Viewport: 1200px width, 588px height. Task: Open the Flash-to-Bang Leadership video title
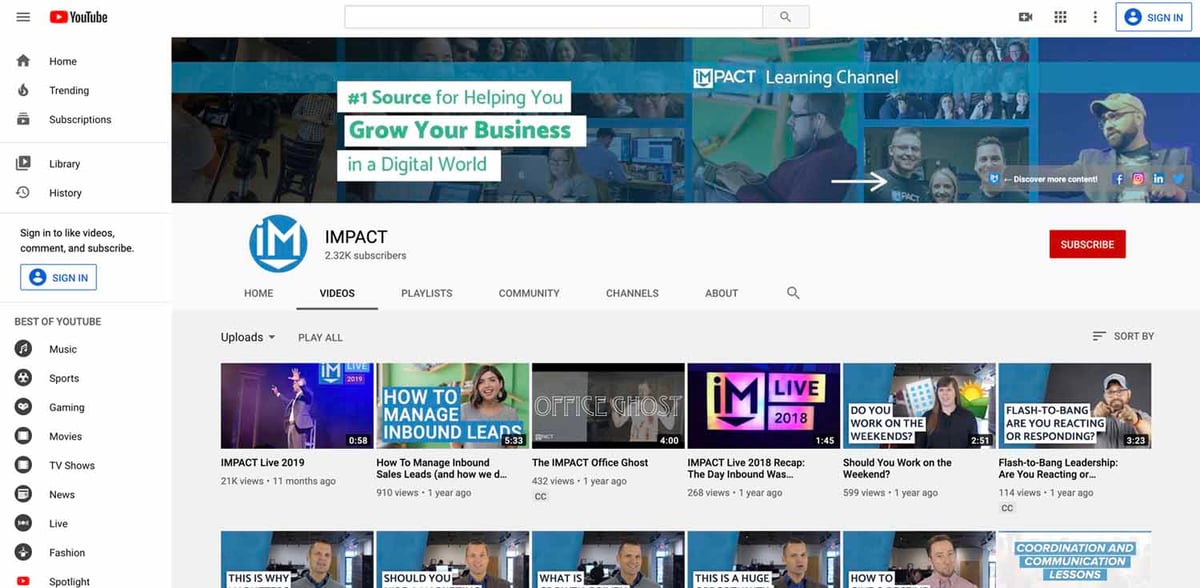1058,469
